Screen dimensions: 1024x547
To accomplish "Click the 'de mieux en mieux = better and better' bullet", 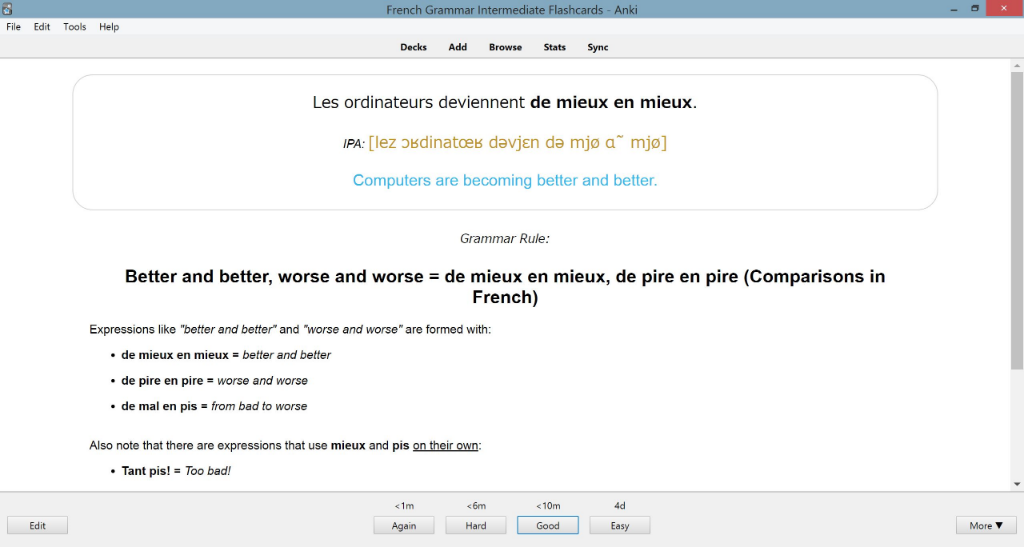I will [226, 355].
